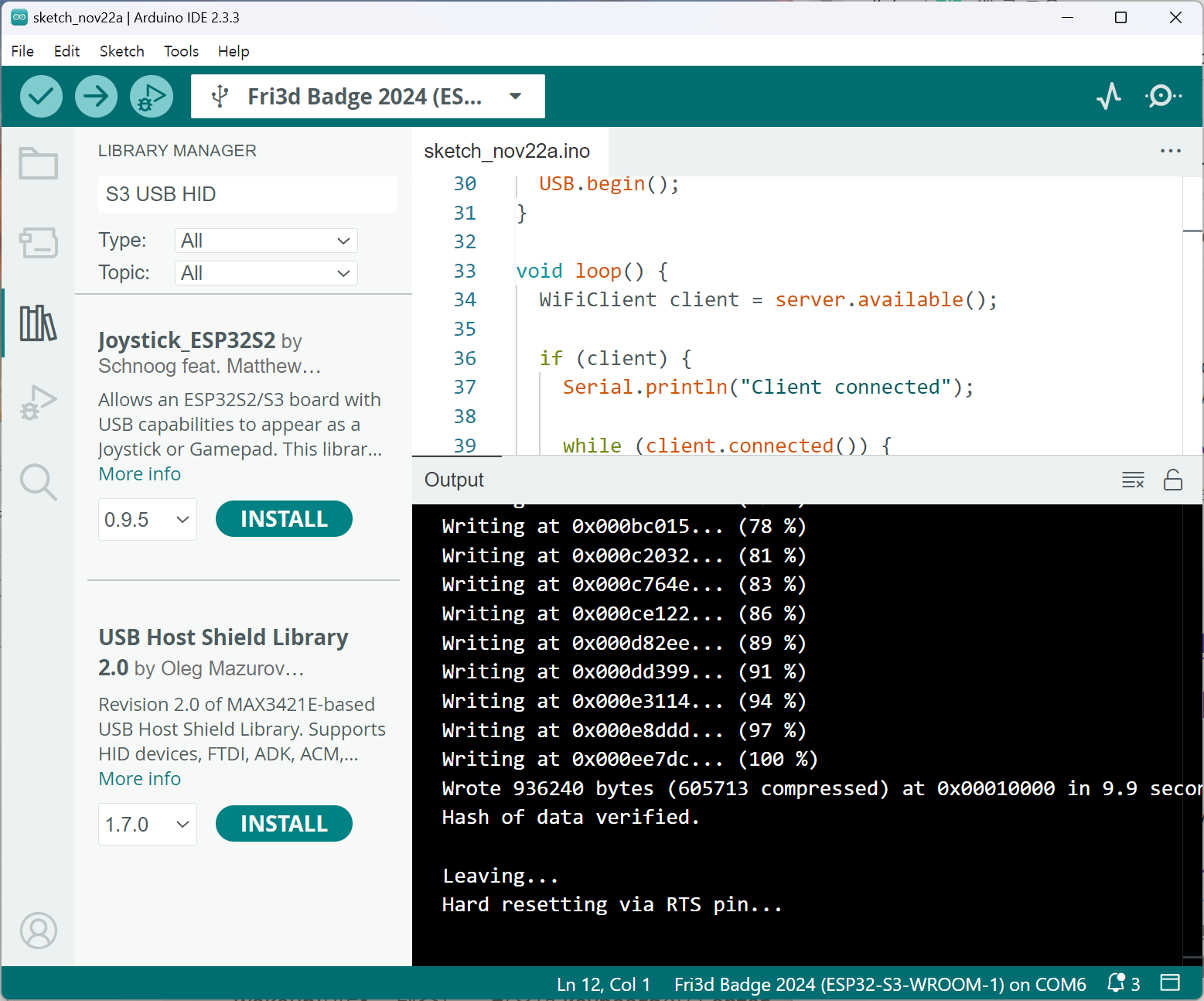This screenshot has height=1001, width=1204.
Task: Open the Help menu
Action: pyautogui.click(x=233, y=51)
